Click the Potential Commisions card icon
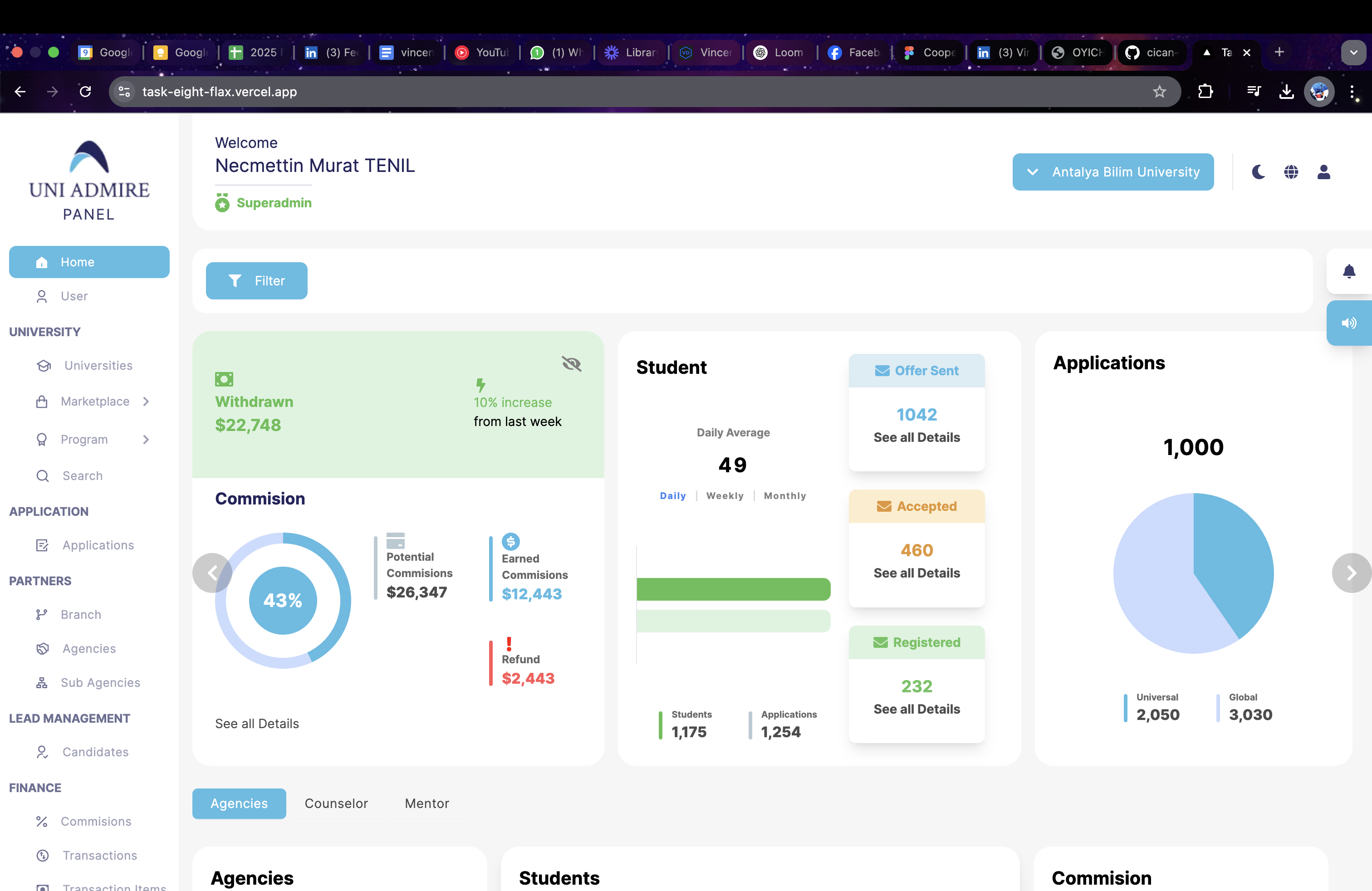Viewport: 1372px width, 891px height. 396,541
